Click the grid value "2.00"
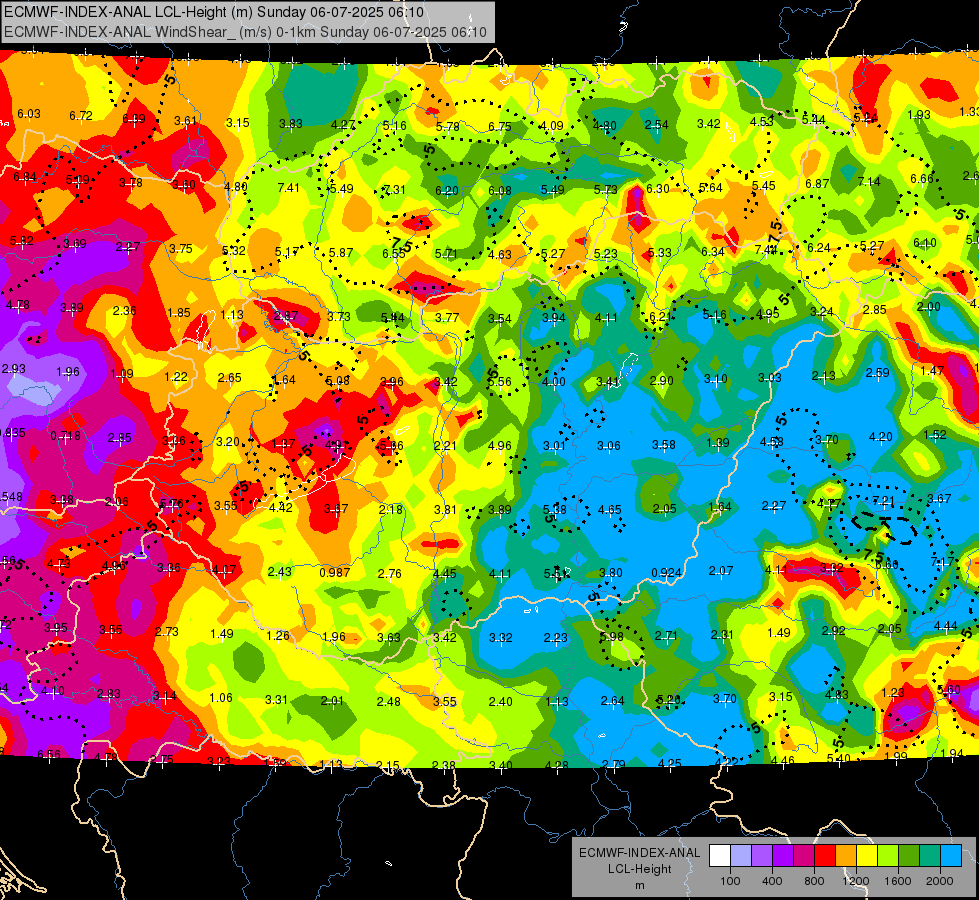The width and height of the screenshot is (979, 900). (928, 307)
